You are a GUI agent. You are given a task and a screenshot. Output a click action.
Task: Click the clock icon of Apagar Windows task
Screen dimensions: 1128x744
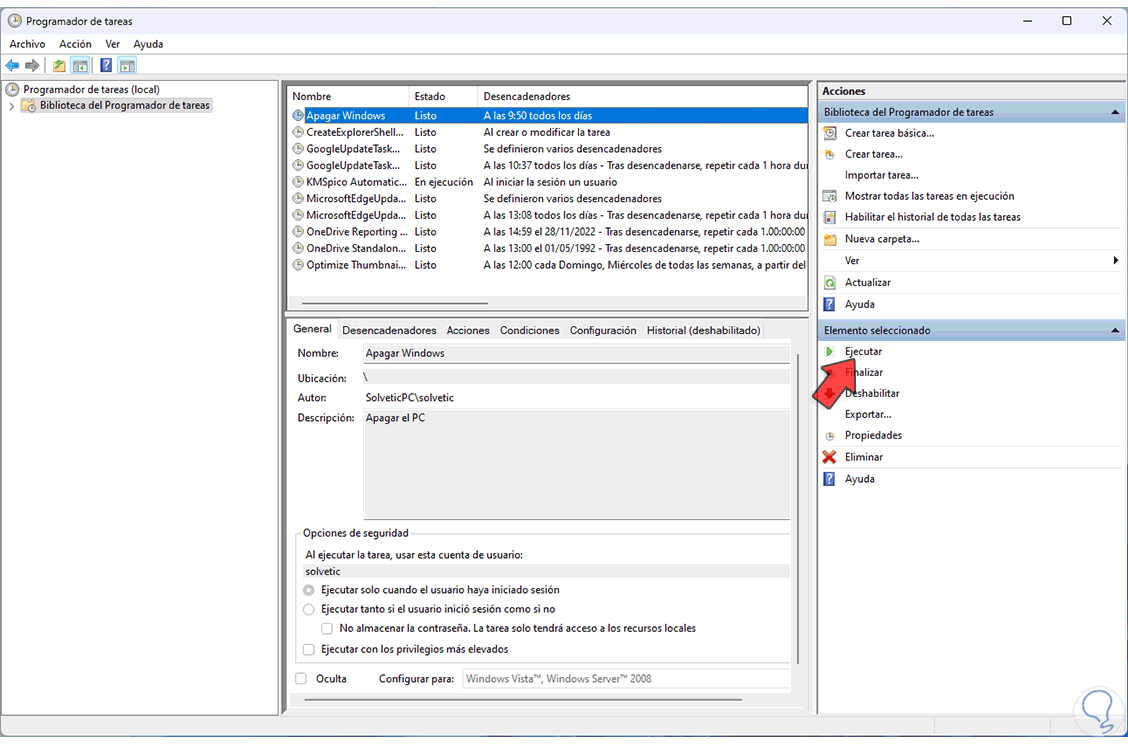tap(298, 115)
